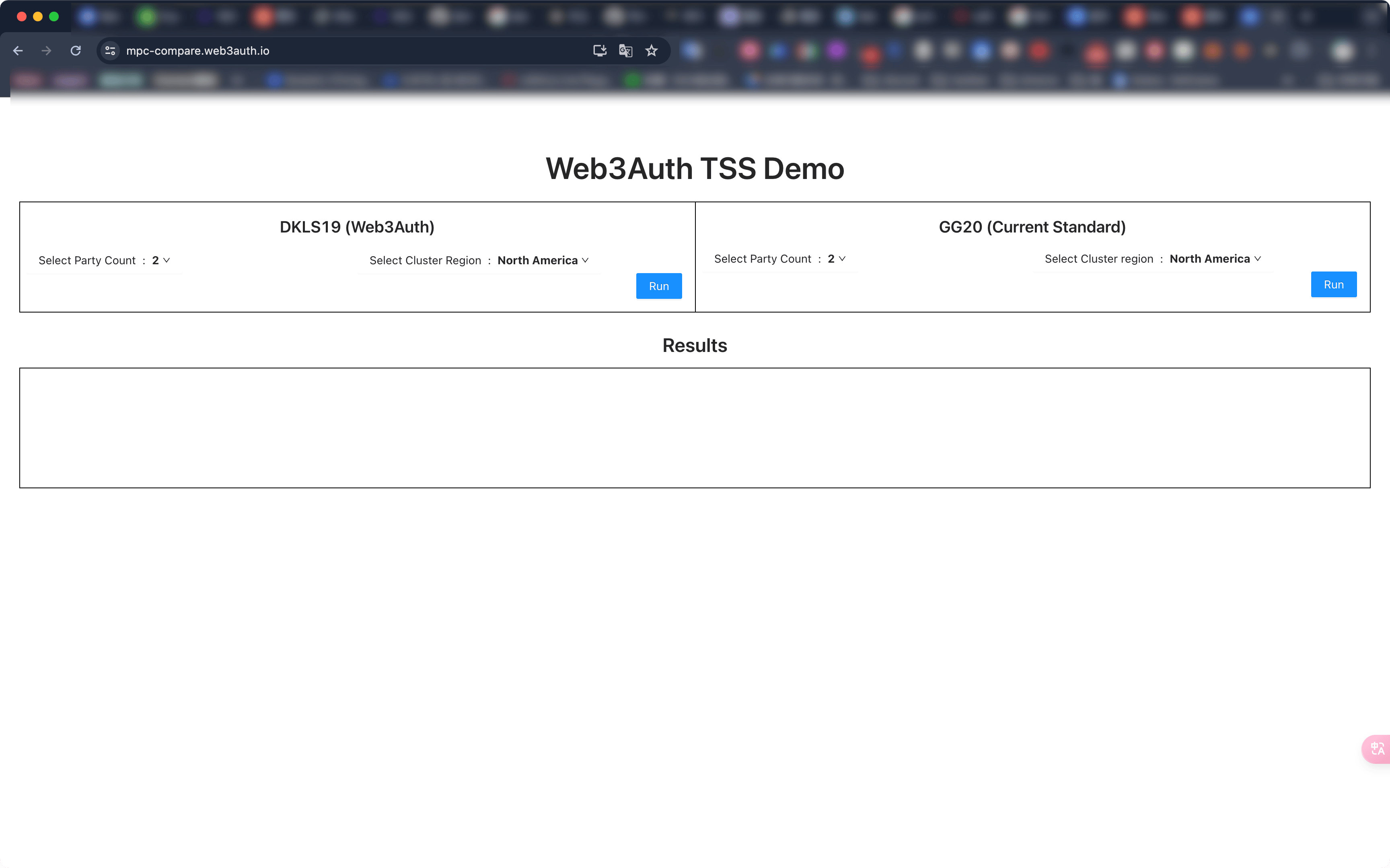Click the browser back arrow
The width and height of the screenshot is (1390, 868).
[x=18, y=51]
